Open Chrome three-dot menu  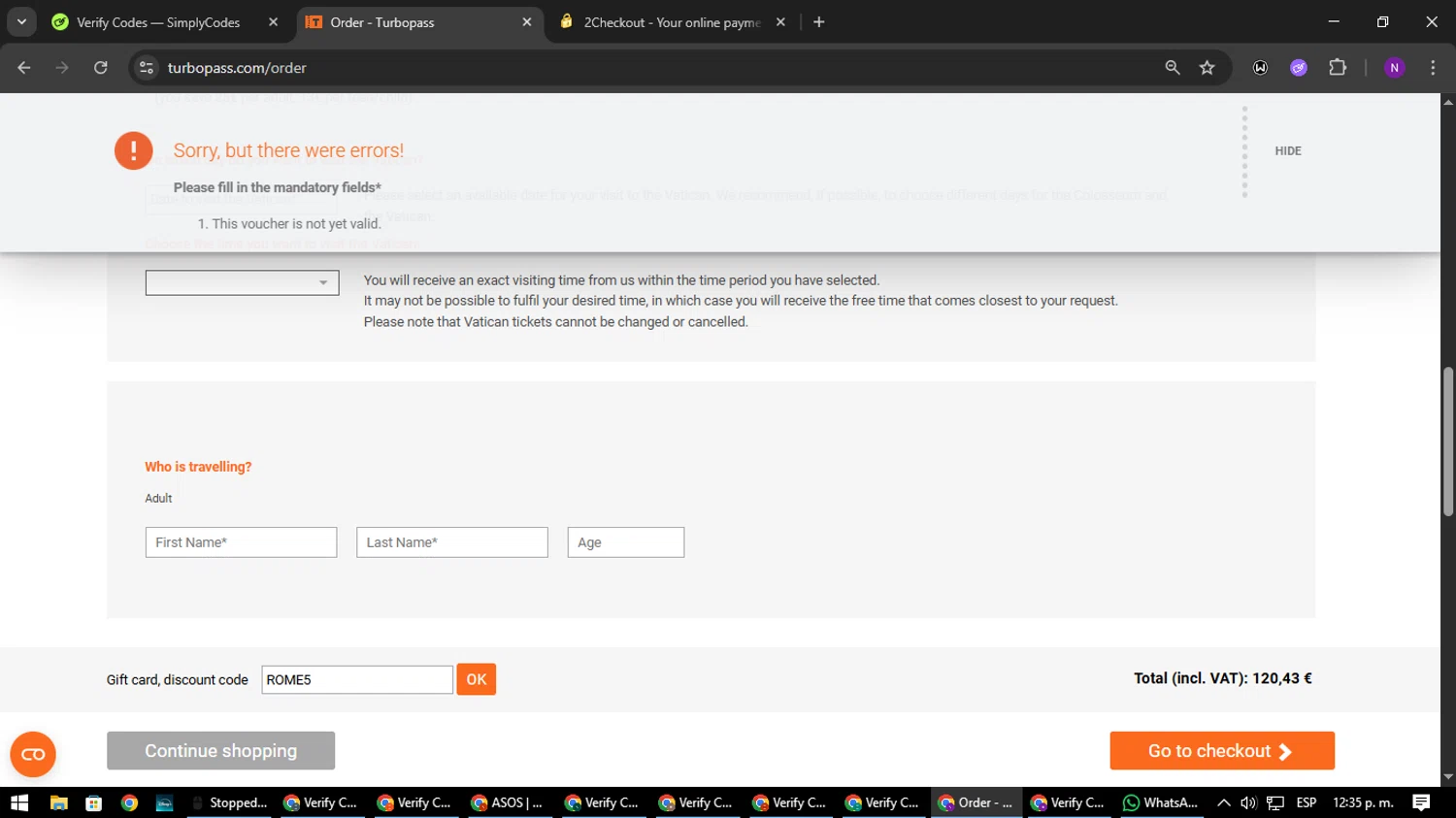(x=1433, y=68)
